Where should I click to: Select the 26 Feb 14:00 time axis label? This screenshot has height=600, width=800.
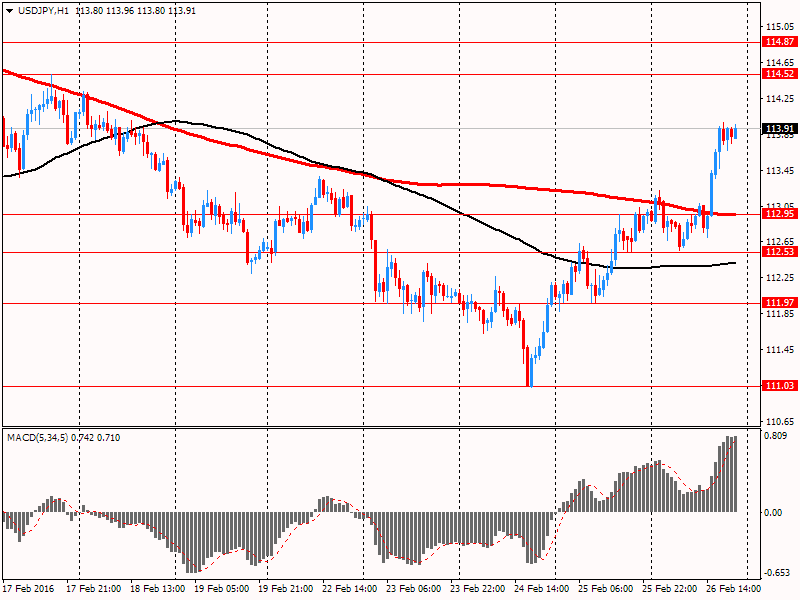[733, 588]
